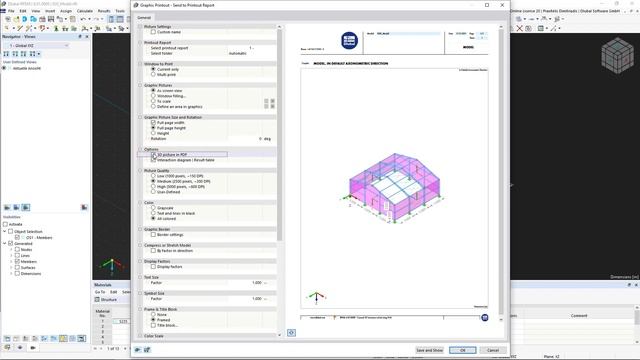Click the Cancel button in dialog
Viewport: 640px width, 360px height.
click(x=493, y=350)
